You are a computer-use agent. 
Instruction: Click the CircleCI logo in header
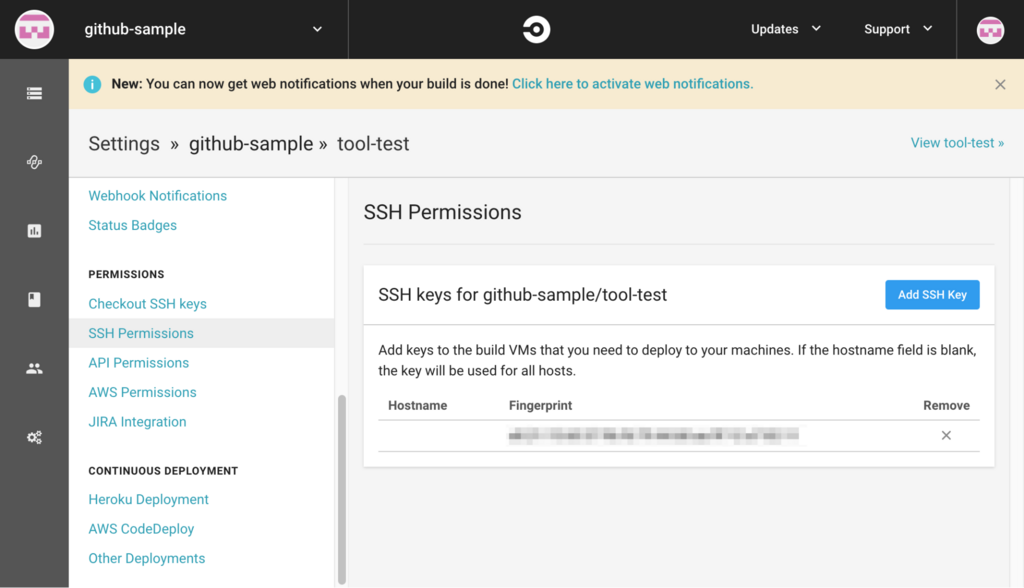tap(536, 29)
